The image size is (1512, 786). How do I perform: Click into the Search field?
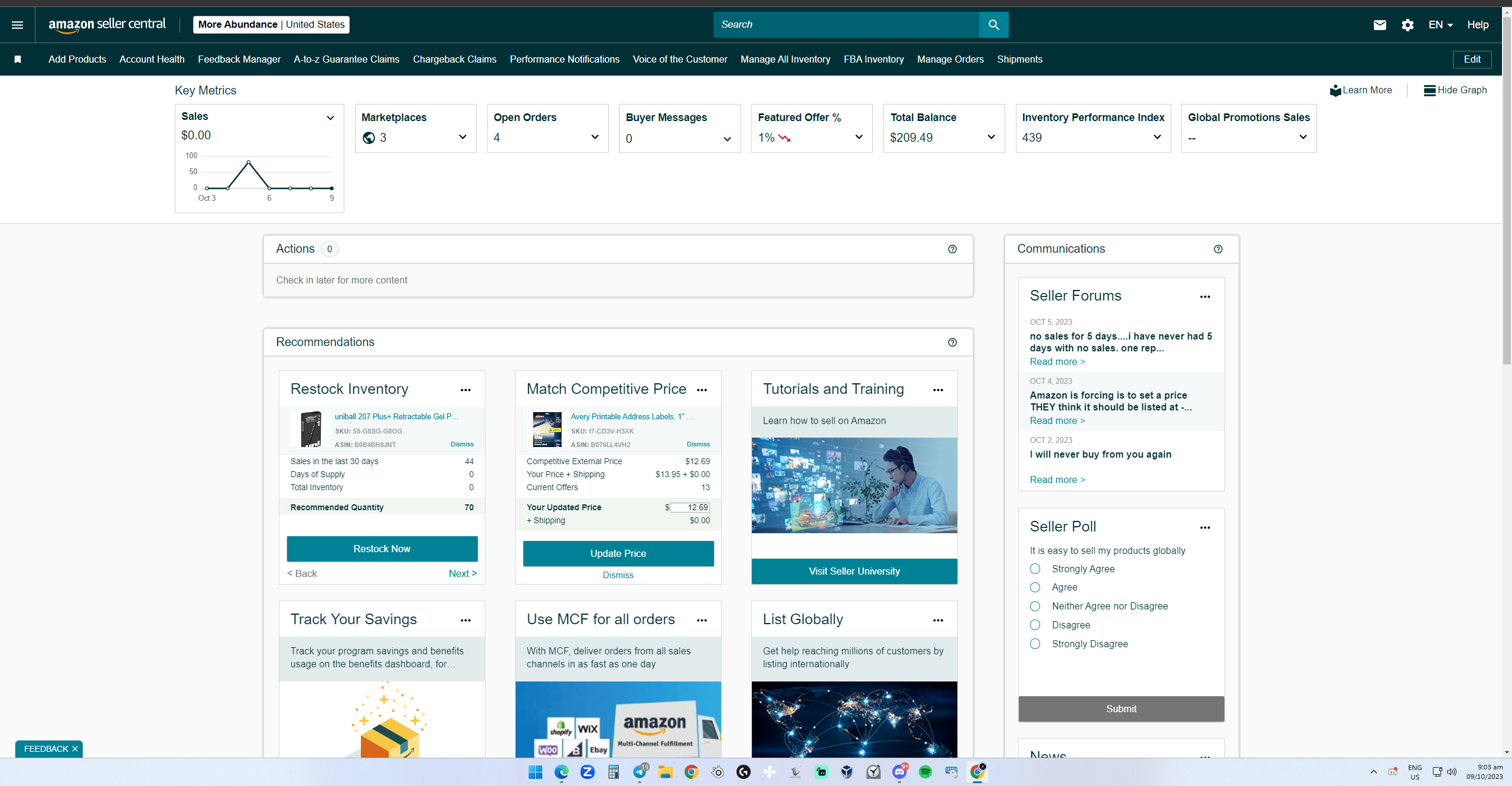(x=846, y=25)
